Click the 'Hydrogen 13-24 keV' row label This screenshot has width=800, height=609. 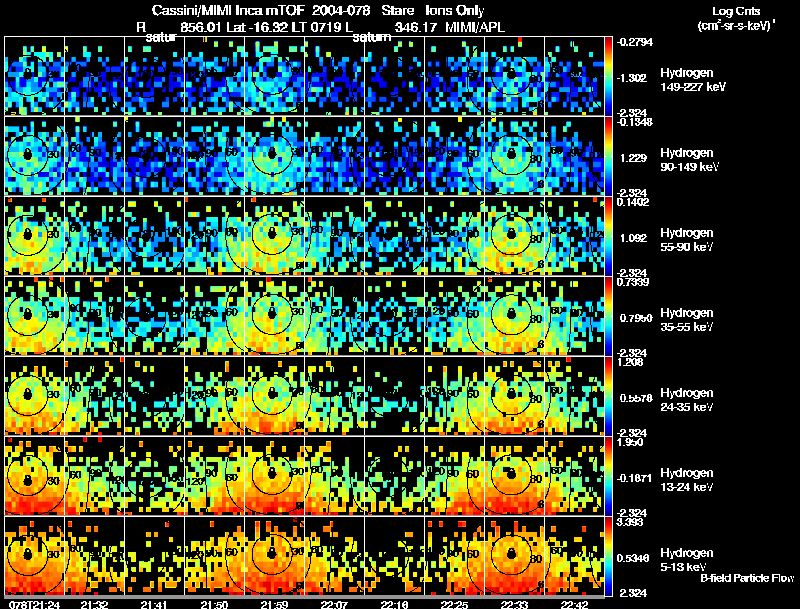[686, 480]
